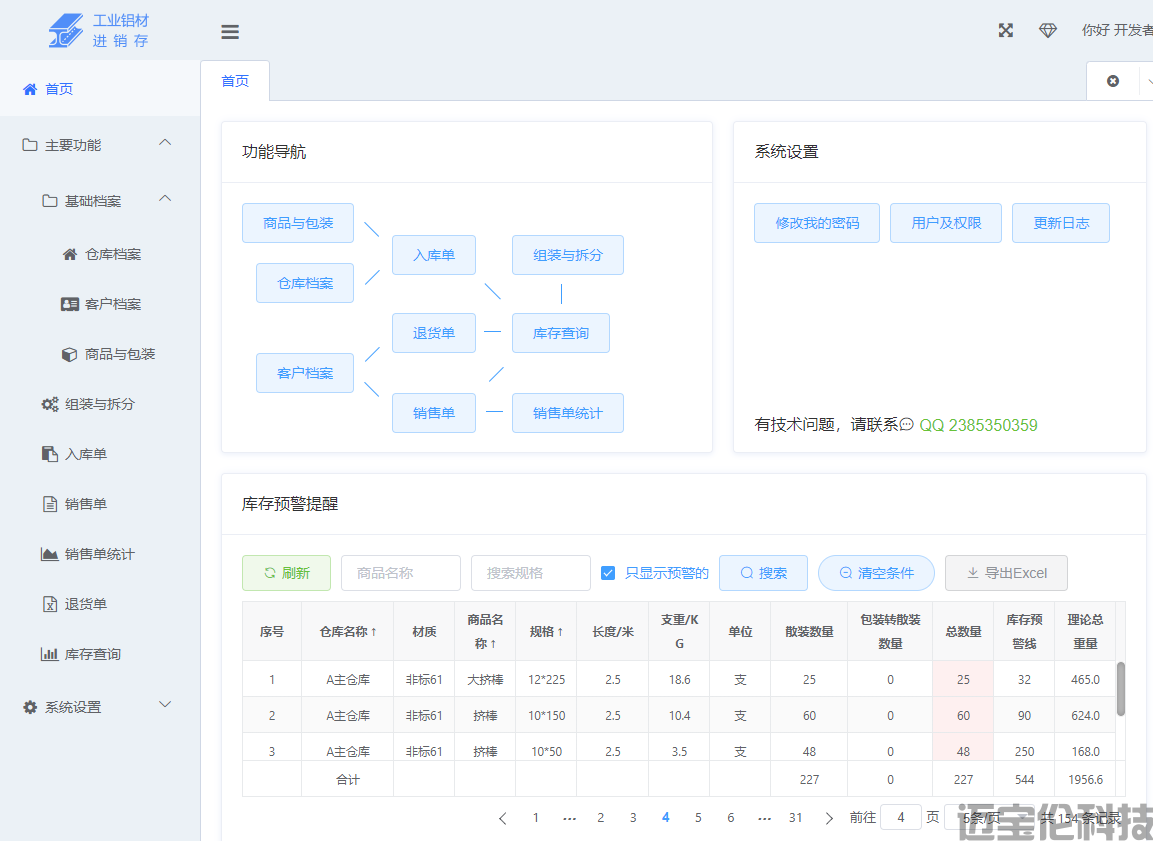Click the green 刷新 refresh button
The image size is (1153, 841).
pos(286,573)
